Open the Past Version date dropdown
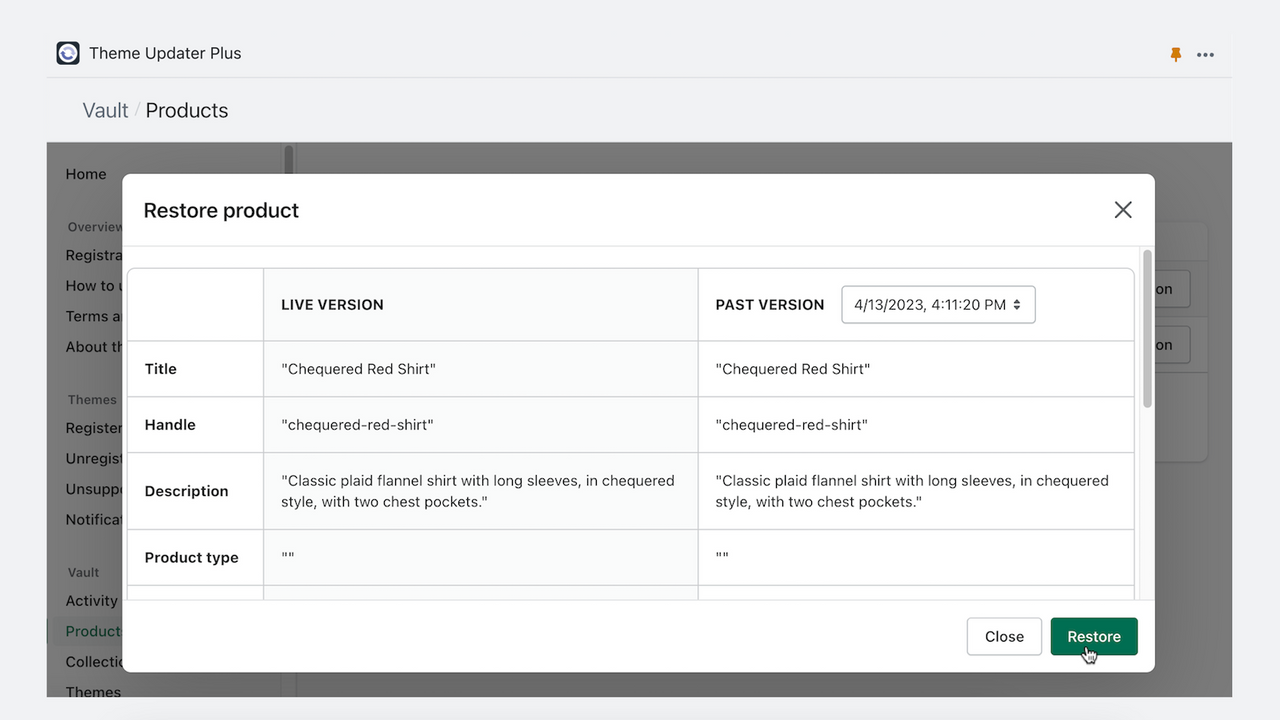Viewport: 1280px width, 720px height. pos(938,305)
